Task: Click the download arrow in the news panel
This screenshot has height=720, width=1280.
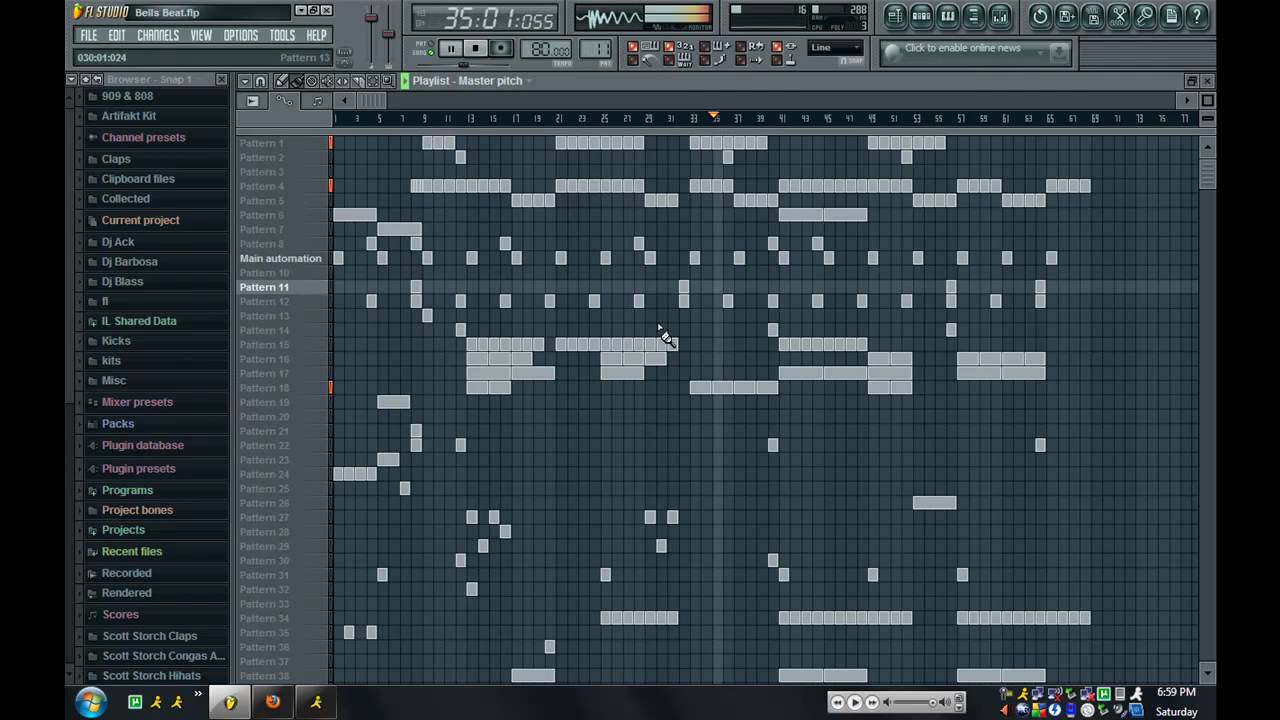Action: [1058, 52]
